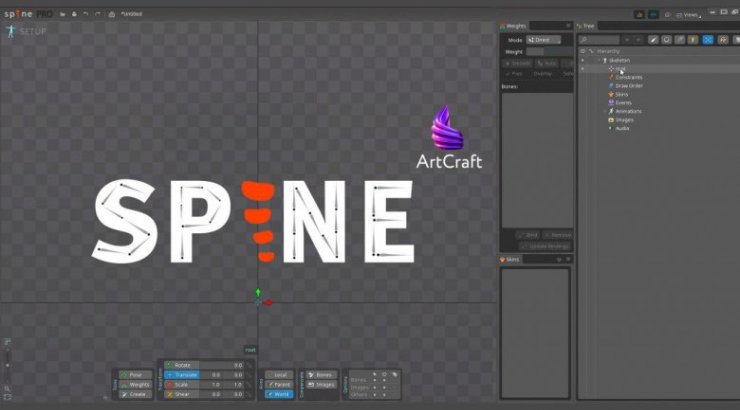This screenshot has width=740, height=410.
Task: Select the Tree panel tab
Action: click(586, 26)
